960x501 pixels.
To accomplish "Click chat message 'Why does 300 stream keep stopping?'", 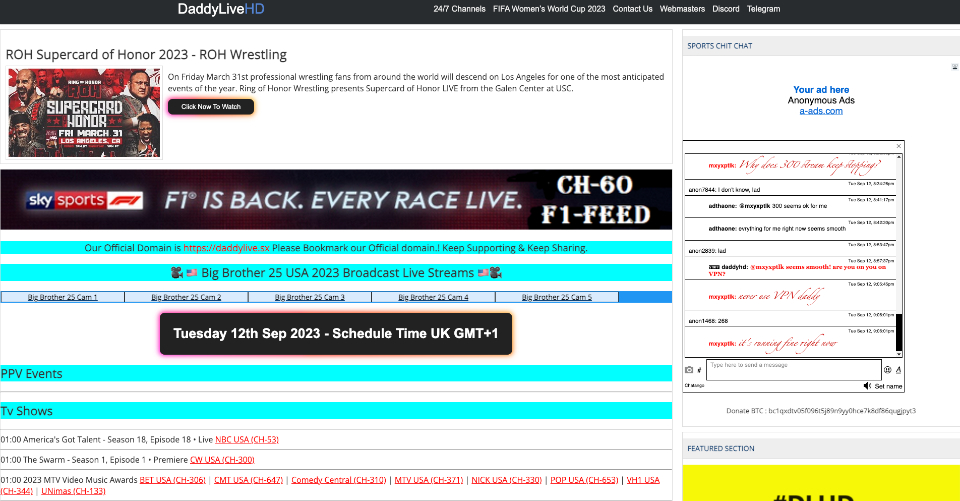I will point(809,165).
